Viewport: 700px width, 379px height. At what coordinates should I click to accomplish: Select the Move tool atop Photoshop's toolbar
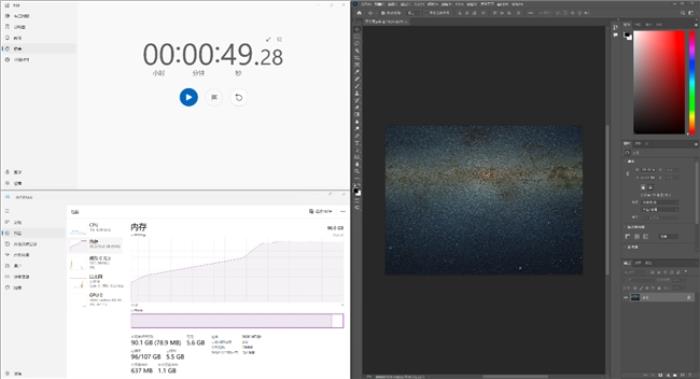[x=357, y=29]
